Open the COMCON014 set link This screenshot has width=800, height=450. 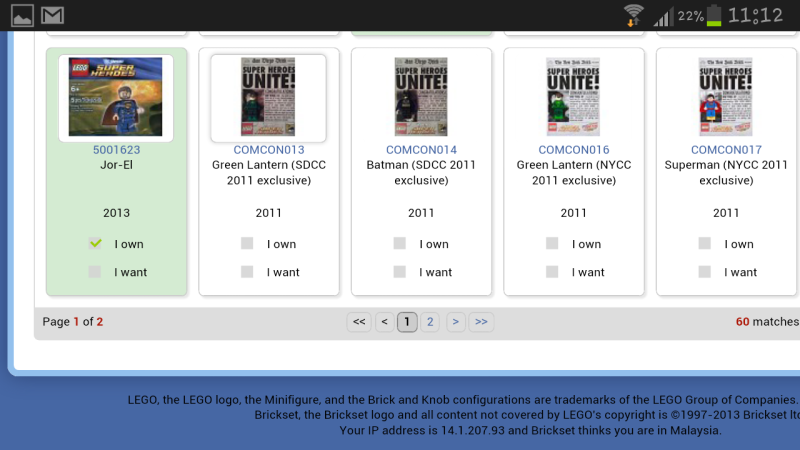(x=421, y=150)
